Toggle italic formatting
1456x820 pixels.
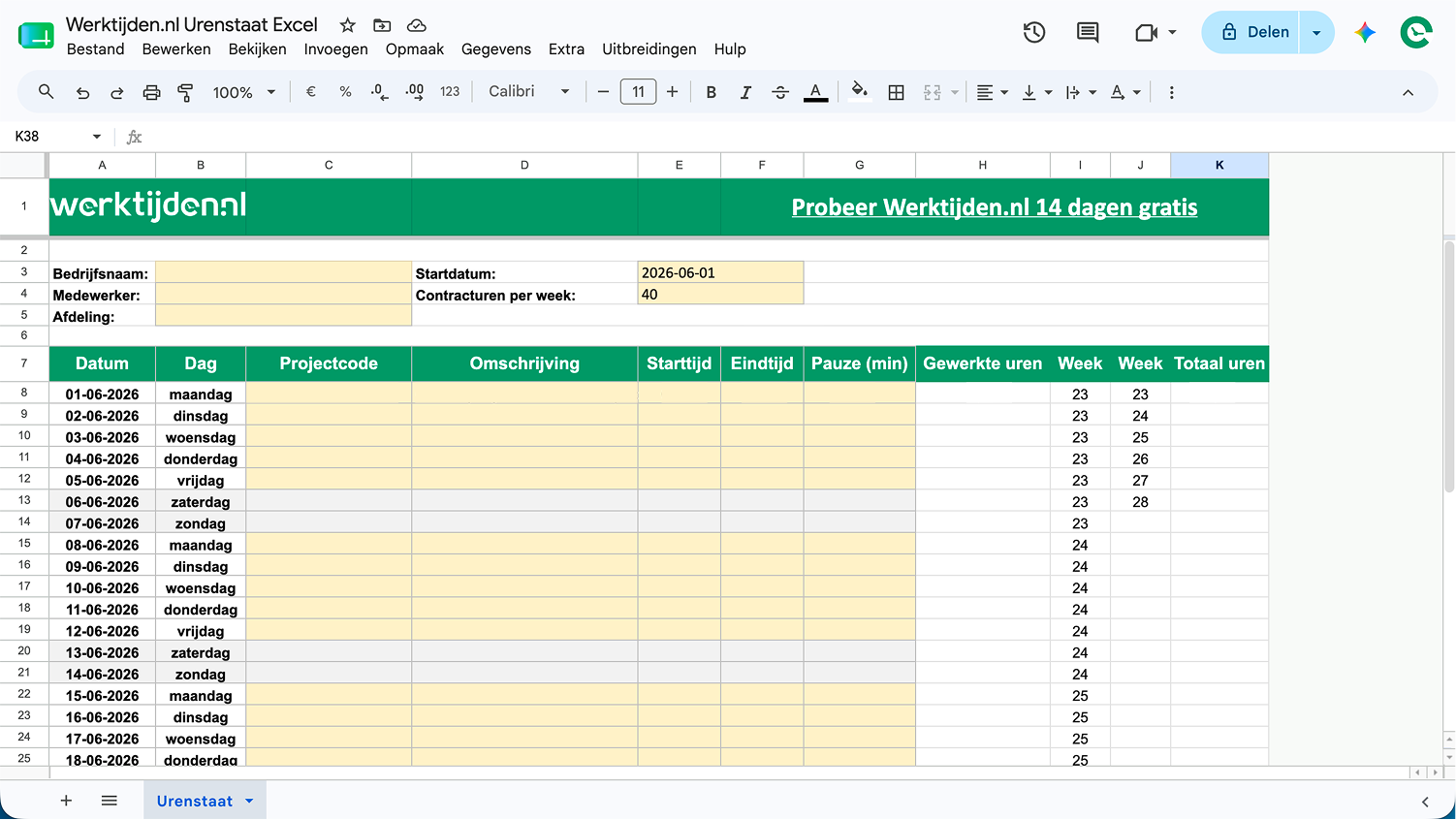pyautogui.click(x=745, y=92)
